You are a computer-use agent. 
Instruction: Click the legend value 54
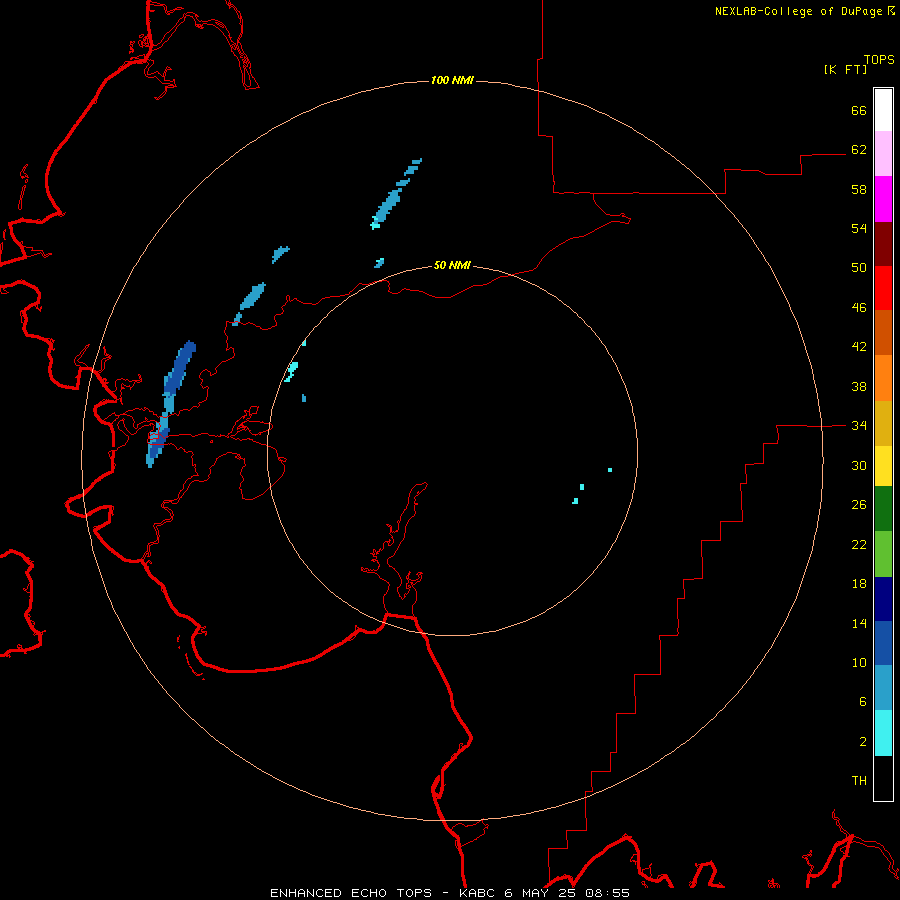pyautogui.click(x=859, y=228)
